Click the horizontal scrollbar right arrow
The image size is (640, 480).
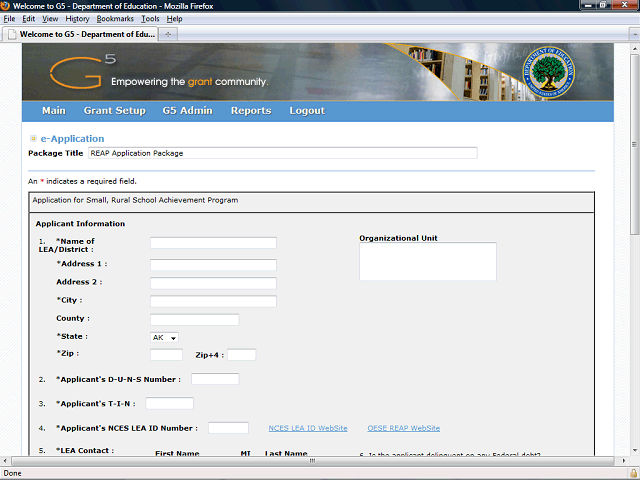coord(623,461)
